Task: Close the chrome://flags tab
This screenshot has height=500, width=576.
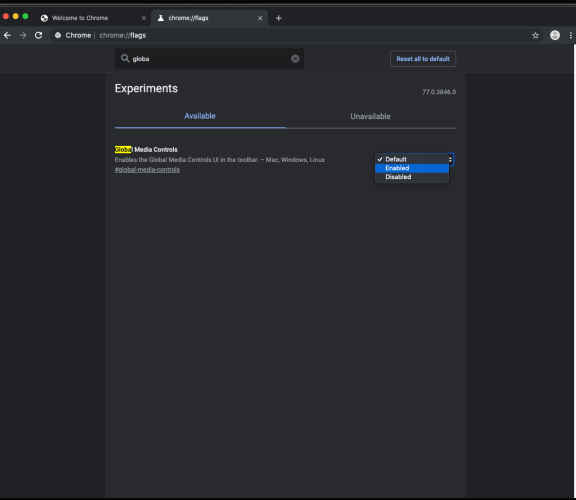Action: click(260, 18)
